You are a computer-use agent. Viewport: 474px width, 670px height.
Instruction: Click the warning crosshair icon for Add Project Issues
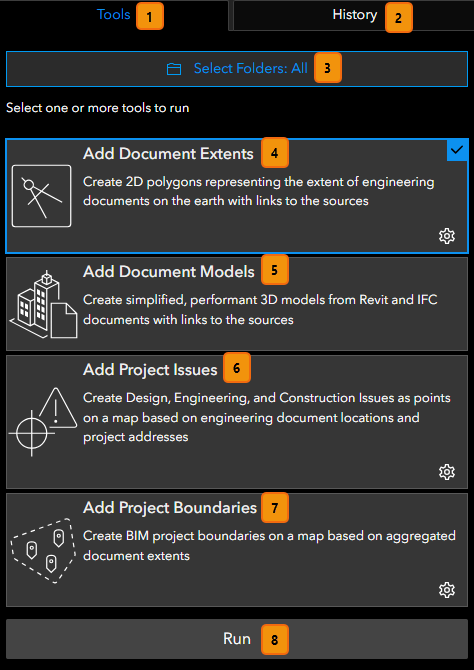click(43, 421)
